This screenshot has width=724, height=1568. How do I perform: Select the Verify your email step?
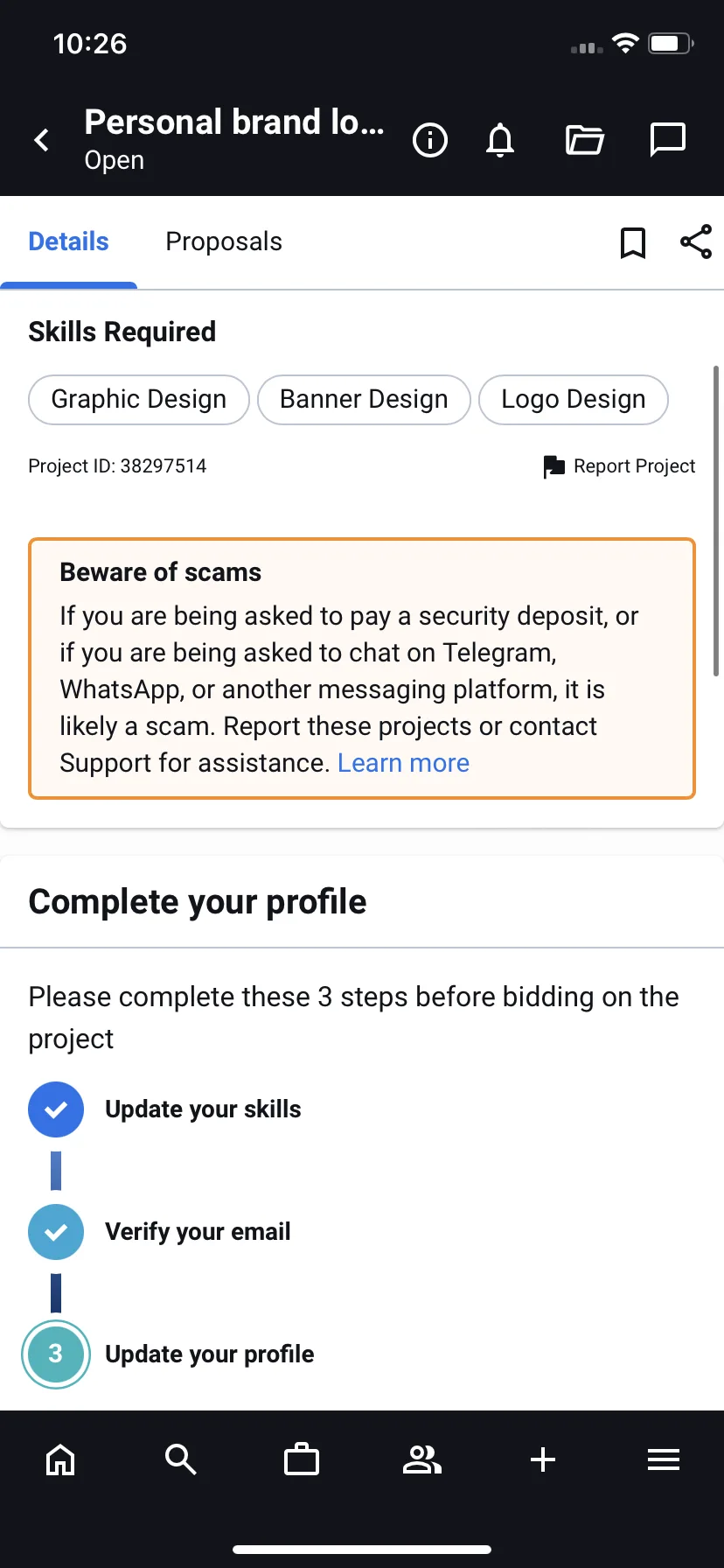159,1232
